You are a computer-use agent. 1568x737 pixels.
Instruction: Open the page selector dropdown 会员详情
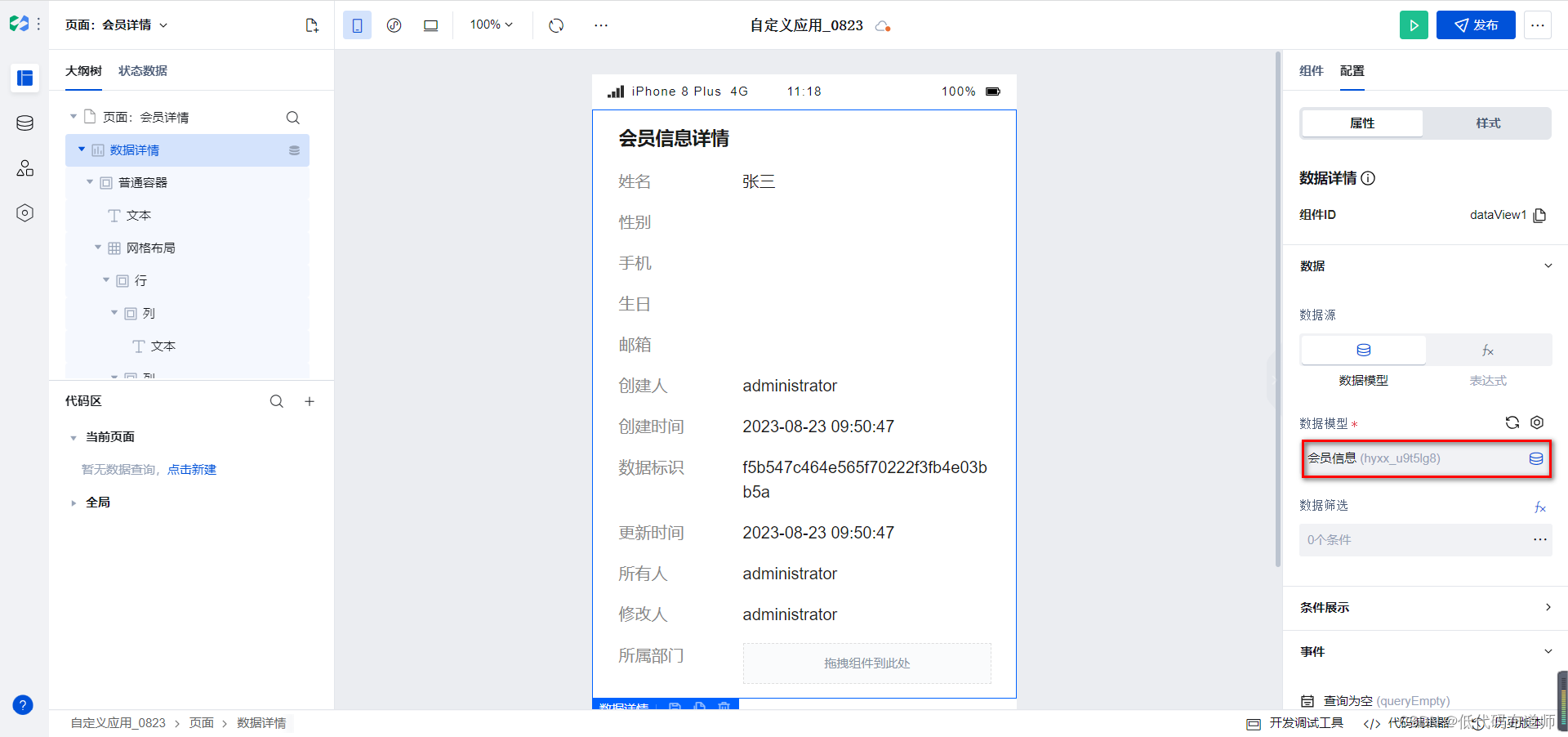pyautogui.click(x=117, y=25)
